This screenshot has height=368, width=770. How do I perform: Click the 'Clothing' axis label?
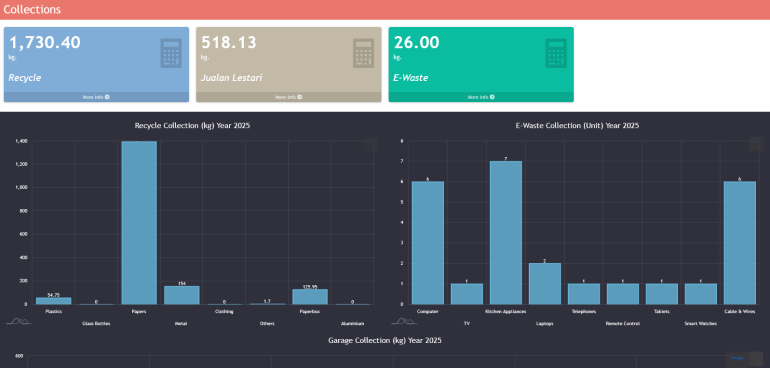pos(224,311)
